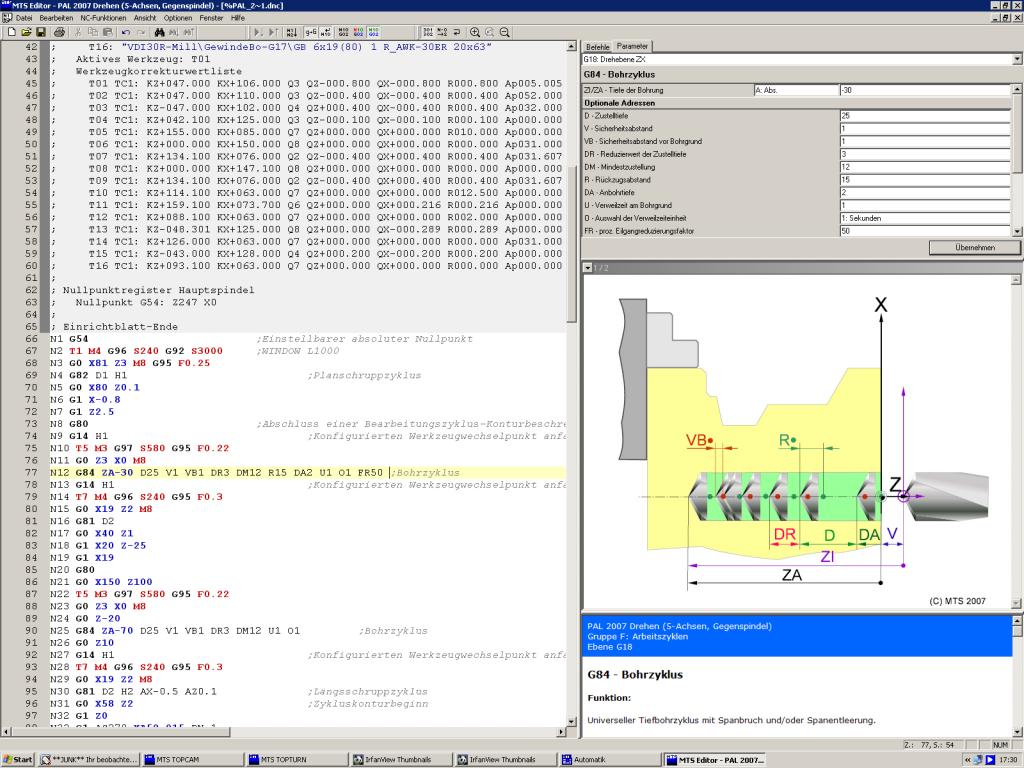Open the G18: Drehebene ZX dropdown
1024x768 pixels.
tap(1017, 59)
